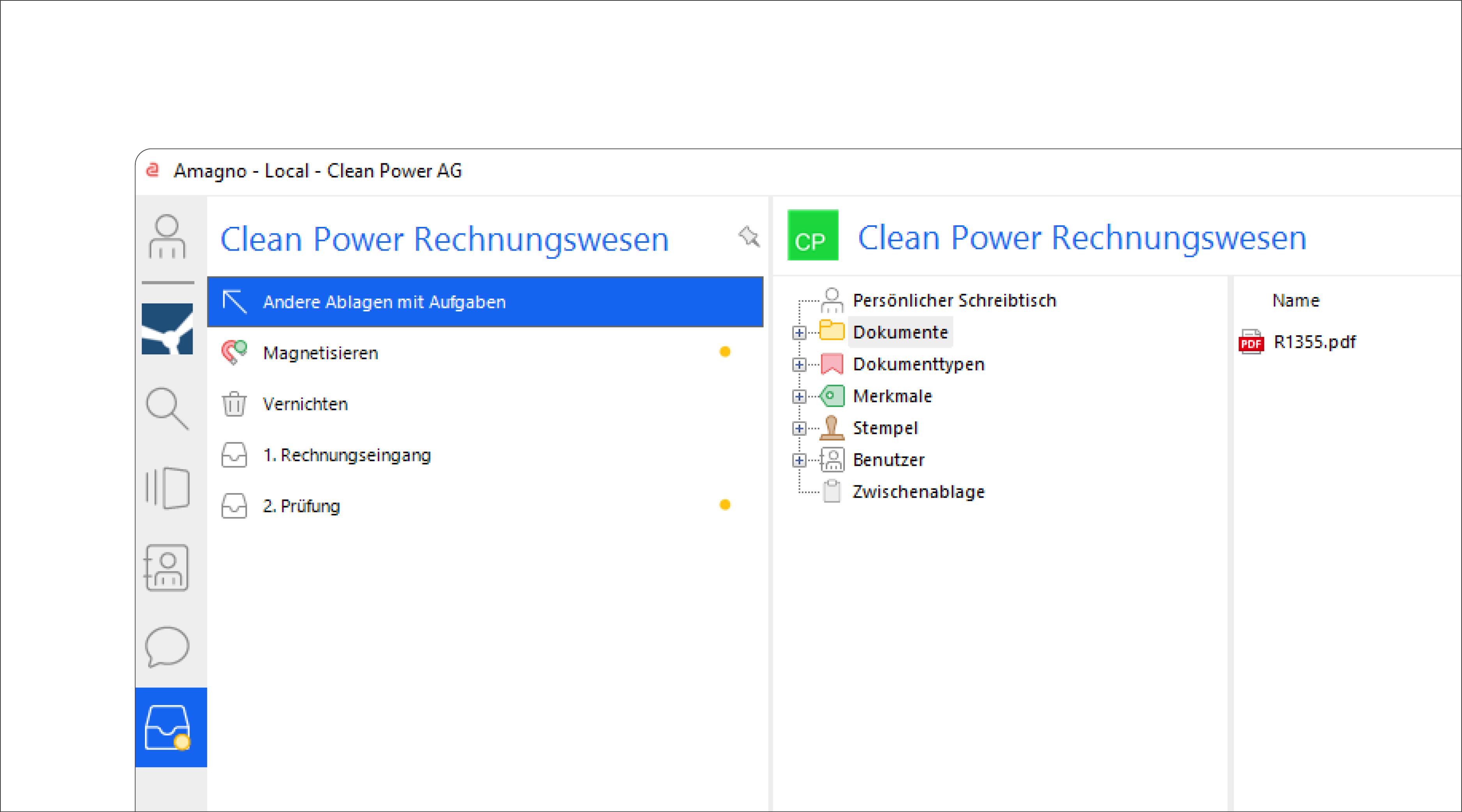
Task: Open the chat speech bubble icon
Action: [x=167, y=647]
